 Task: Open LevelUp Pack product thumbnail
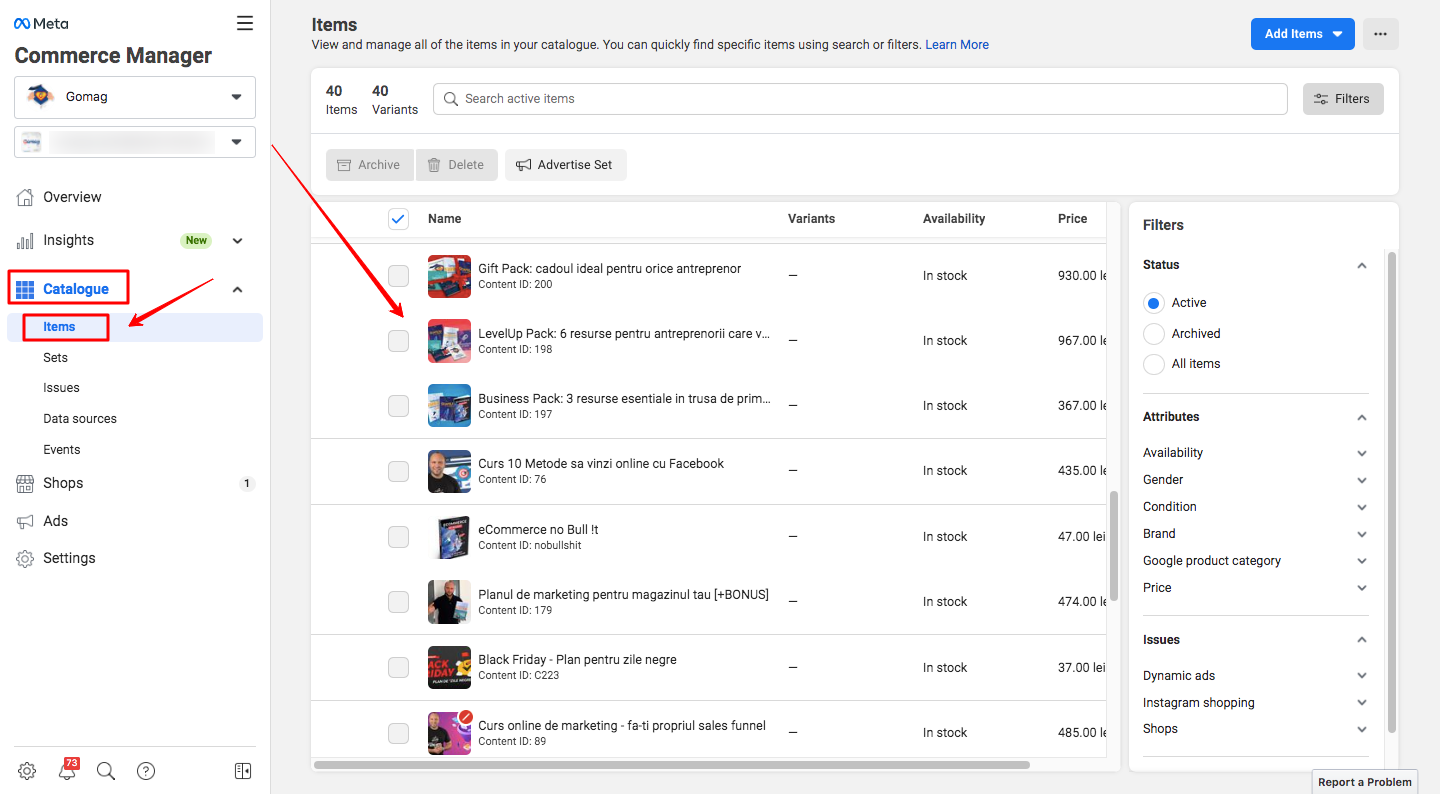[449, 341]
